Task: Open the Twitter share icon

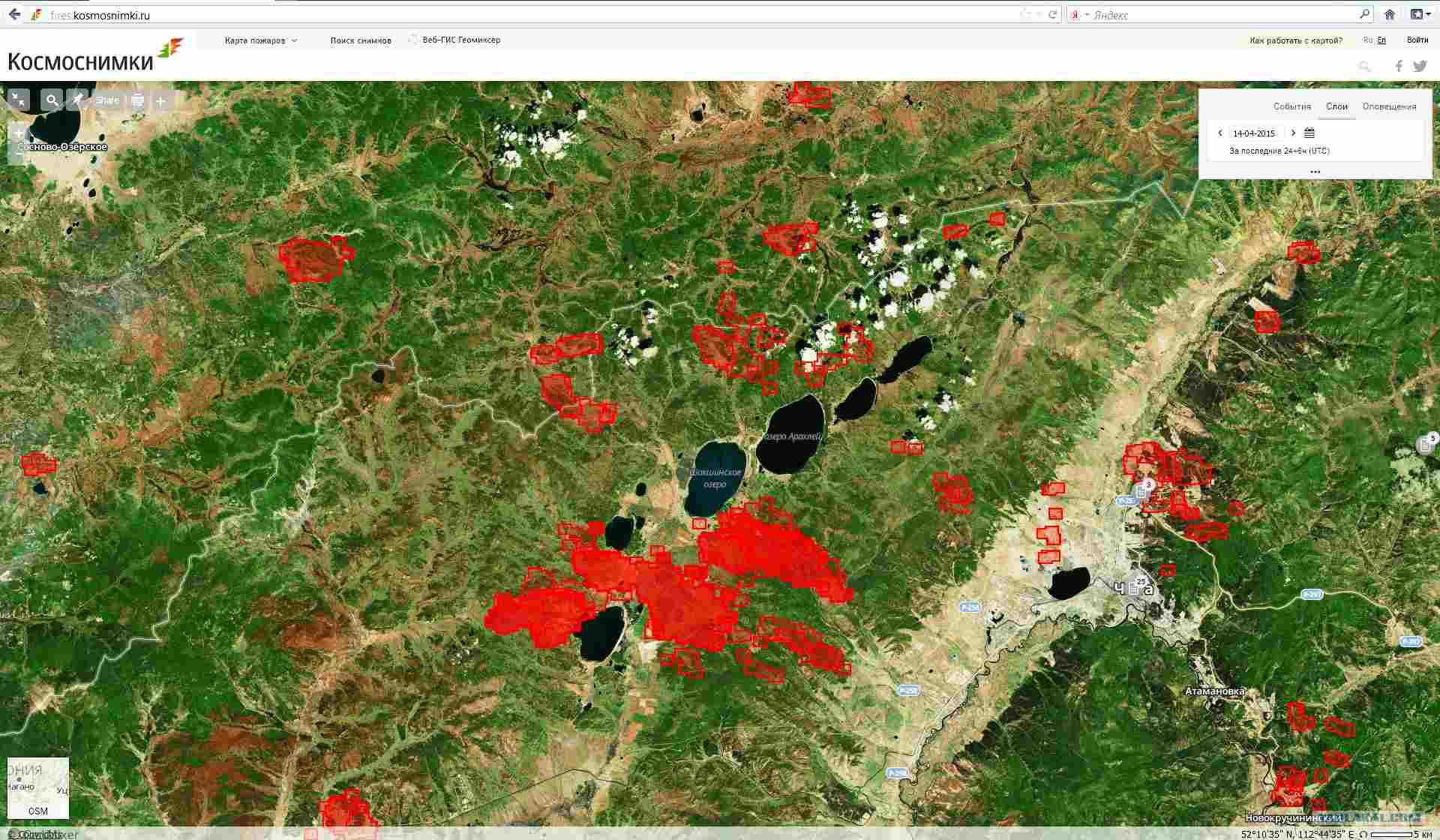Action: click(x=1420, y=66)
